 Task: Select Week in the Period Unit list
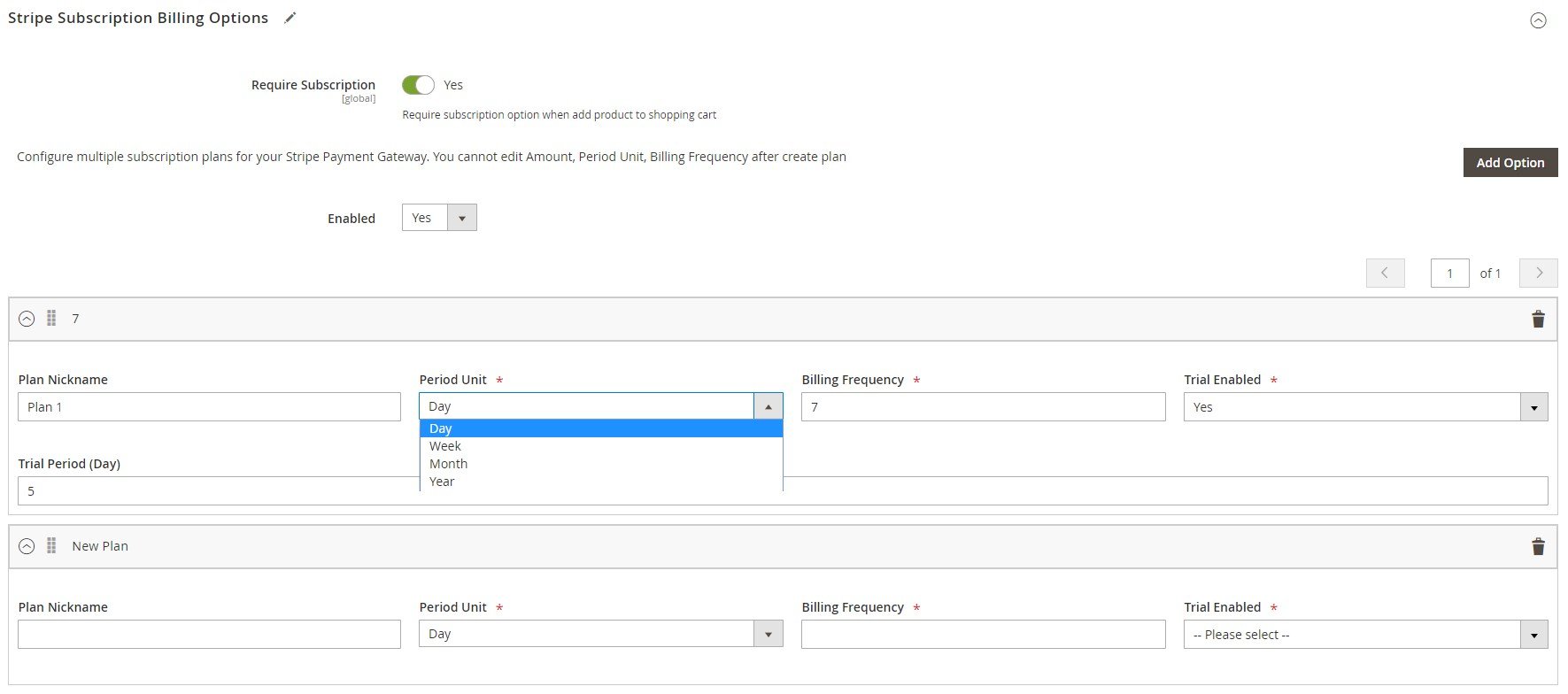(x=601, y=446)
